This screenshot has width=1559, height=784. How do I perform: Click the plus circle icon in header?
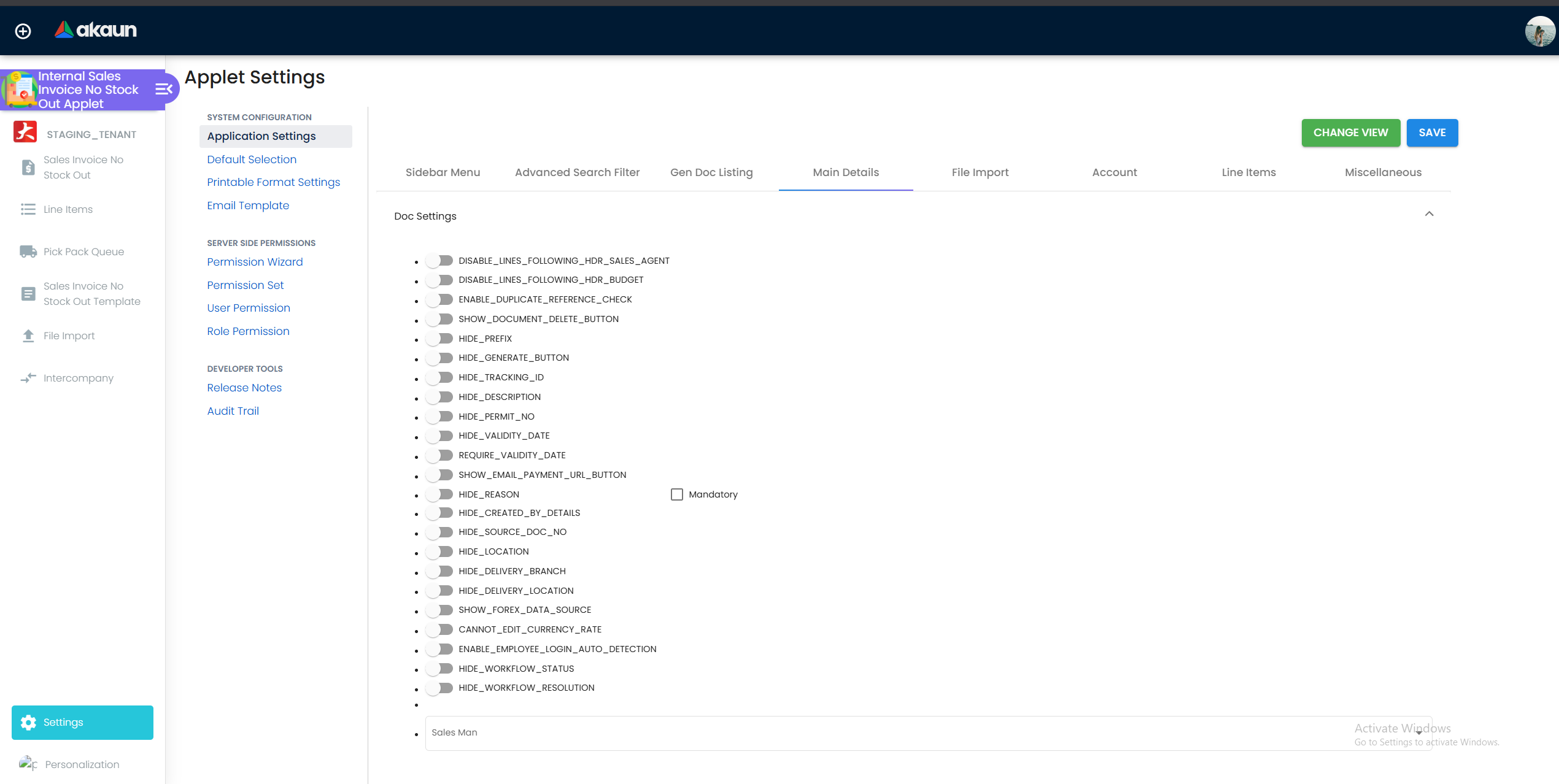click(23, 31)
